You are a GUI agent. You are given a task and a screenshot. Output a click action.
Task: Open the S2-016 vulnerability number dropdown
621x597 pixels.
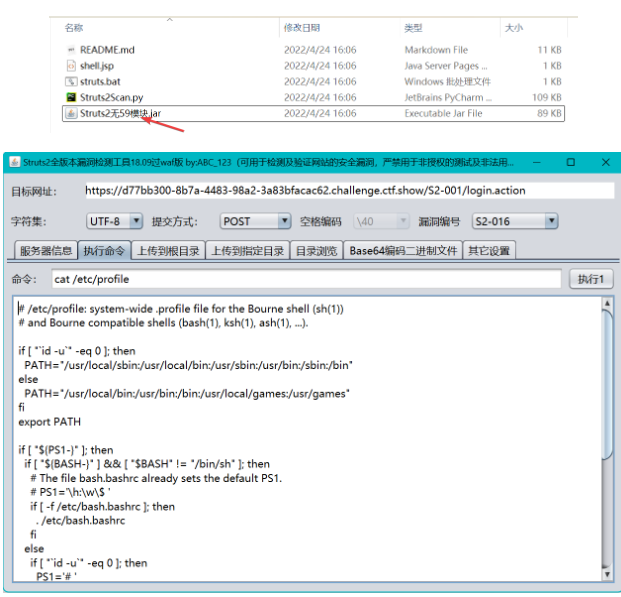pyautogui.click(x=515, y=221)
